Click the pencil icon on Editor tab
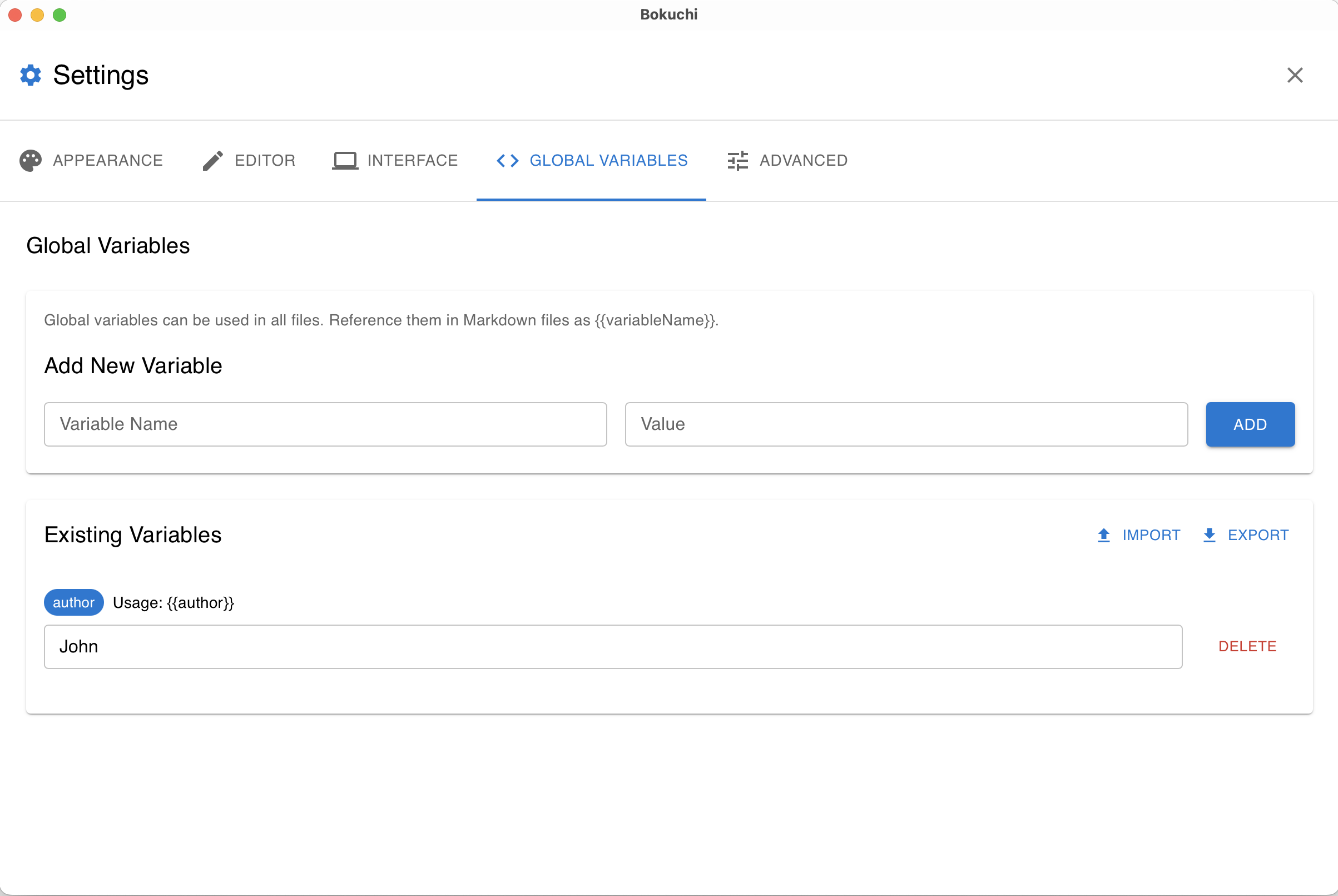This screenshot has height=896, width=1338. pyautogui.click(x=212, y=160)
